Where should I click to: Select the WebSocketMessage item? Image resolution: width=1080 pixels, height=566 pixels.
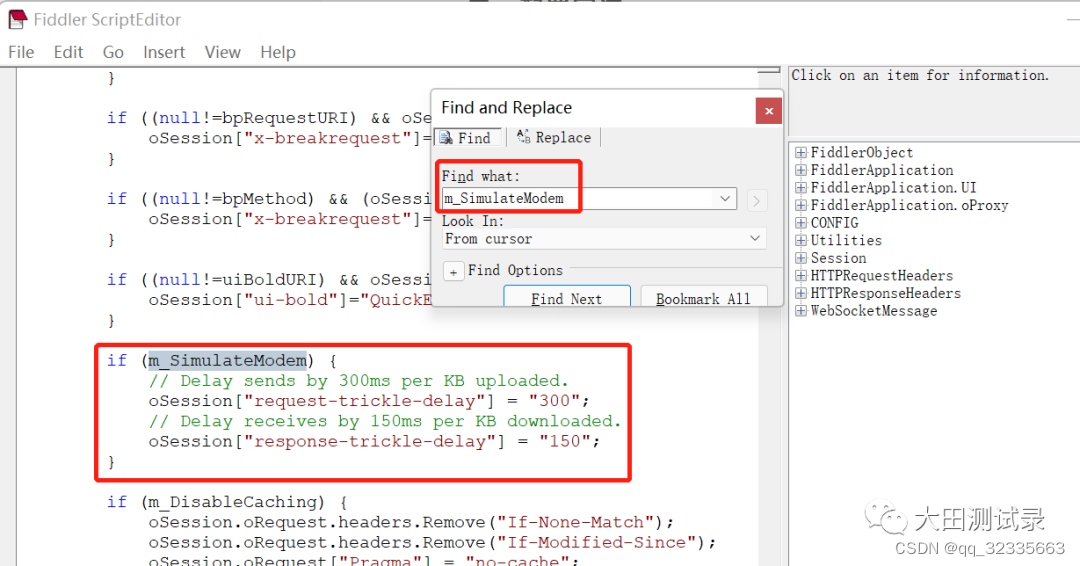pyautogui.click(x=873, y=311)
